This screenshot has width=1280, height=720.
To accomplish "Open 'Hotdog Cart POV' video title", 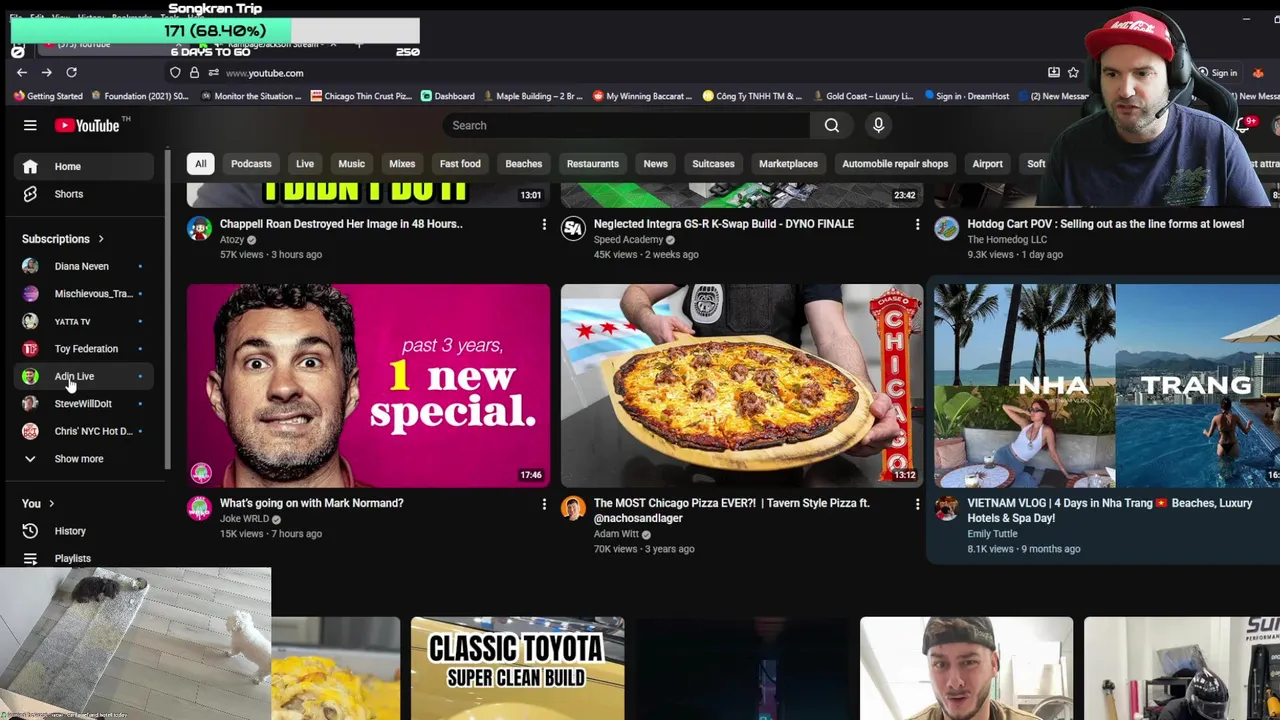I will [x=1106, y=224].
